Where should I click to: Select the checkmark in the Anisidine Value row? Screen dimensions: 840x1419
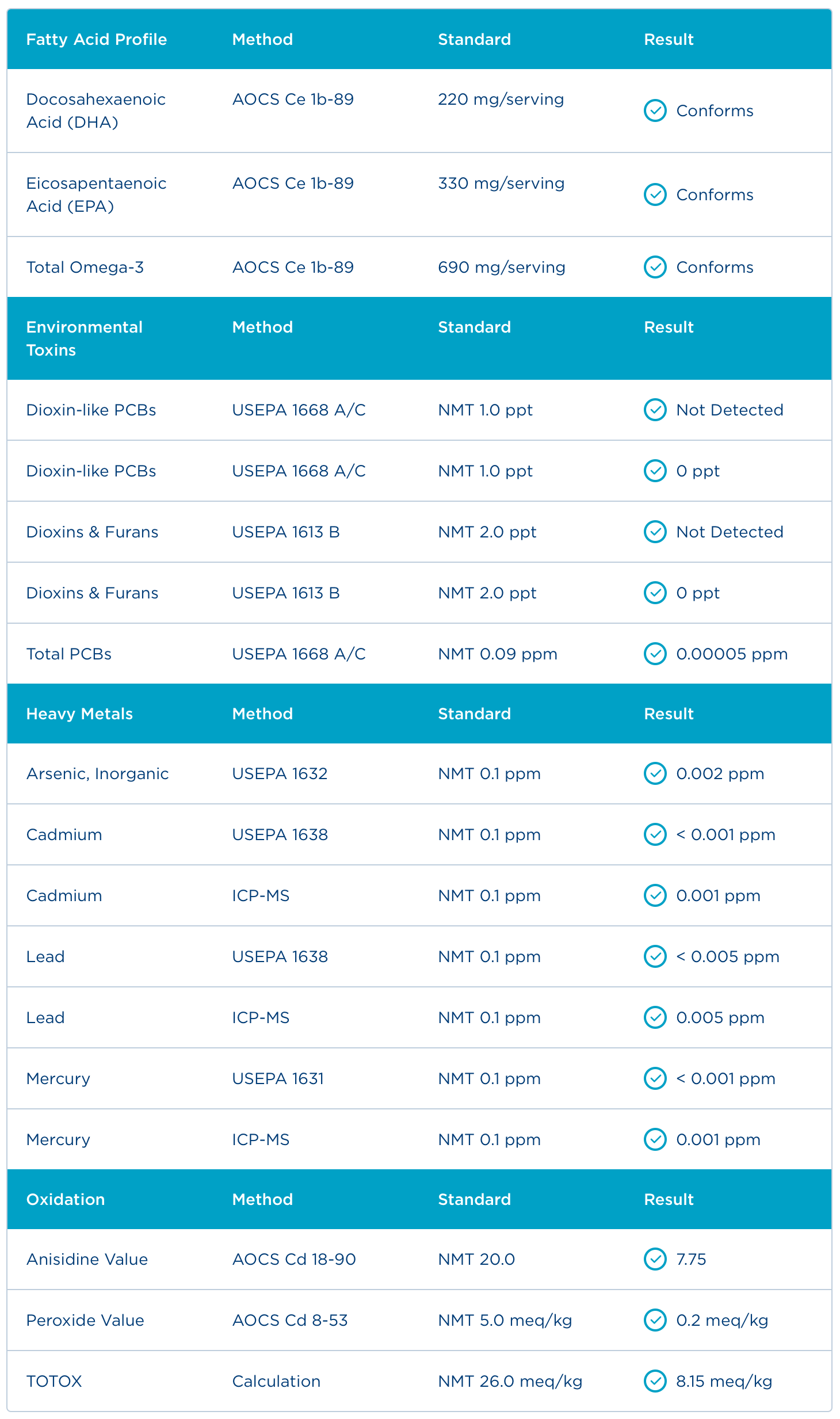655,1259
